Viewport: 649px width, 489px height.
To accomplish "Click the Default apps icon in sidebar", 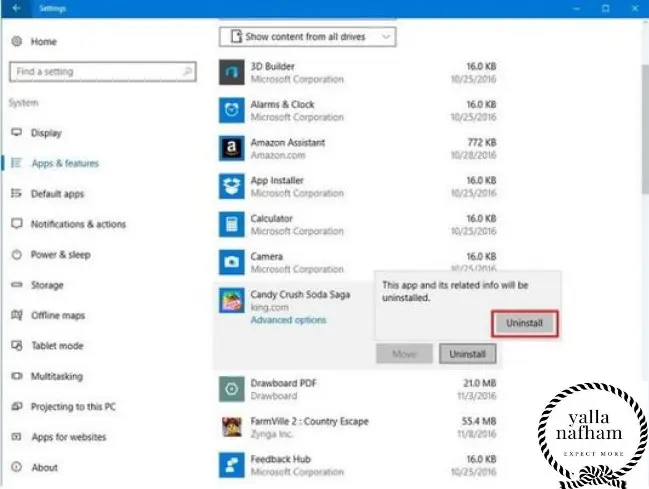I will click(17, 193).
